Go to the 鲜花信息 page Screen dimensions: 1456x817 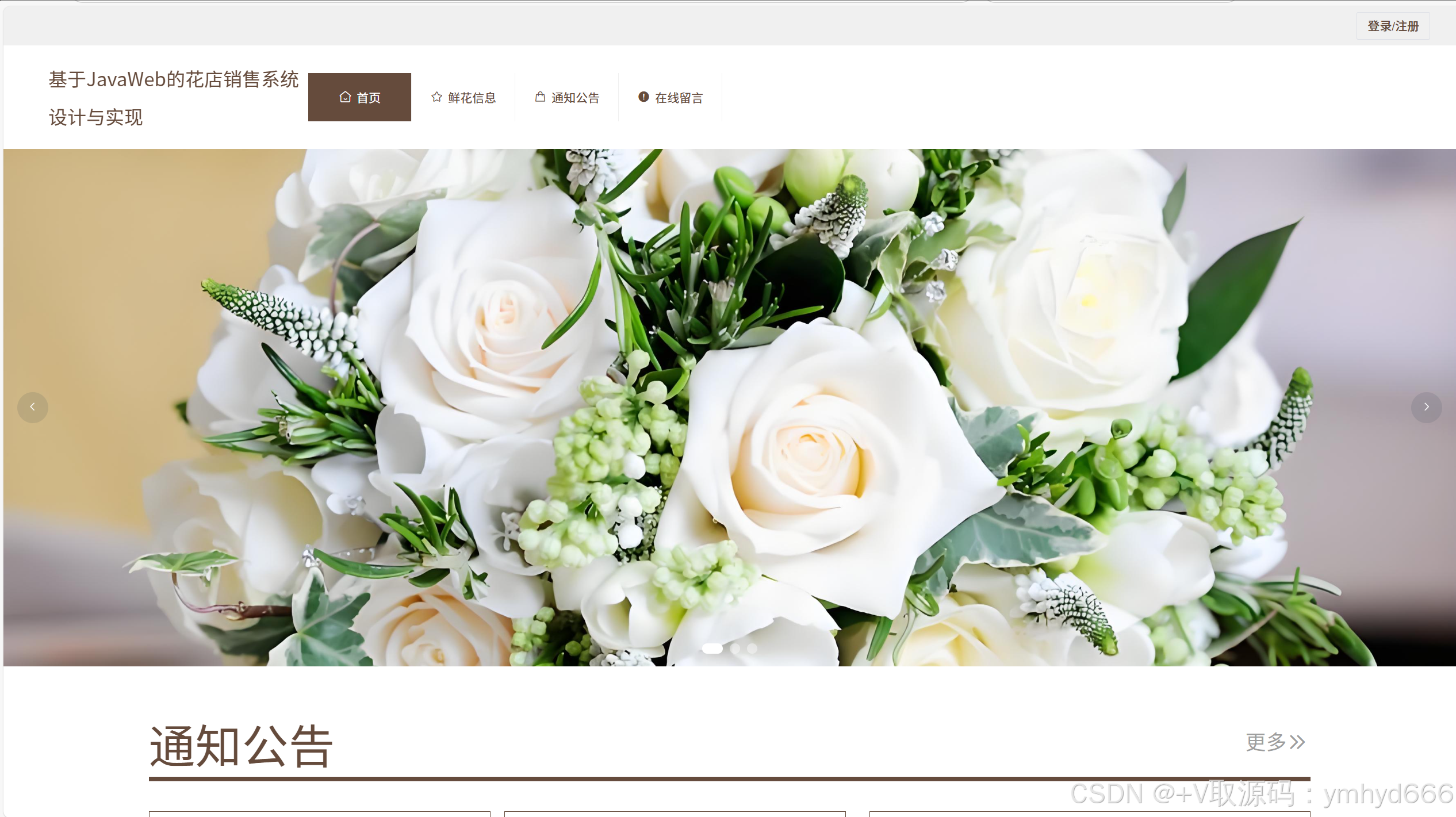point(472,98)
